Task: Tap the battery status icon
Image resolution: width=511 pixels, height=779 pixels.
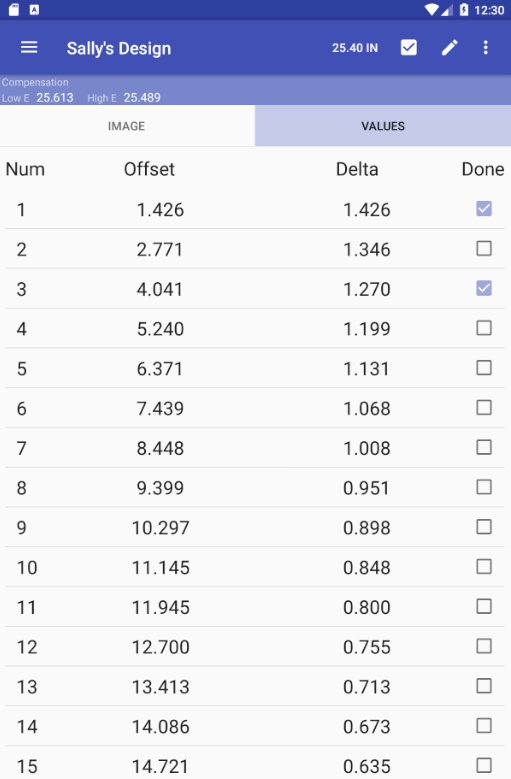Action: click(x=464, y=9)
